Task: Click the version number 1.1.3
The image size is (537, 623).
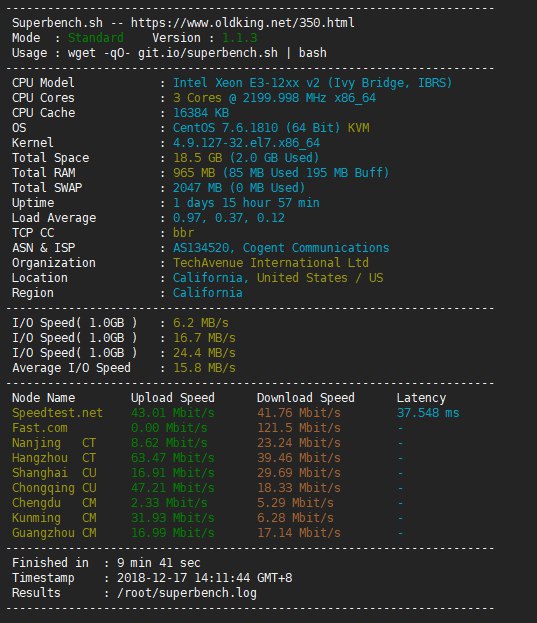Action: pos(240,38)
